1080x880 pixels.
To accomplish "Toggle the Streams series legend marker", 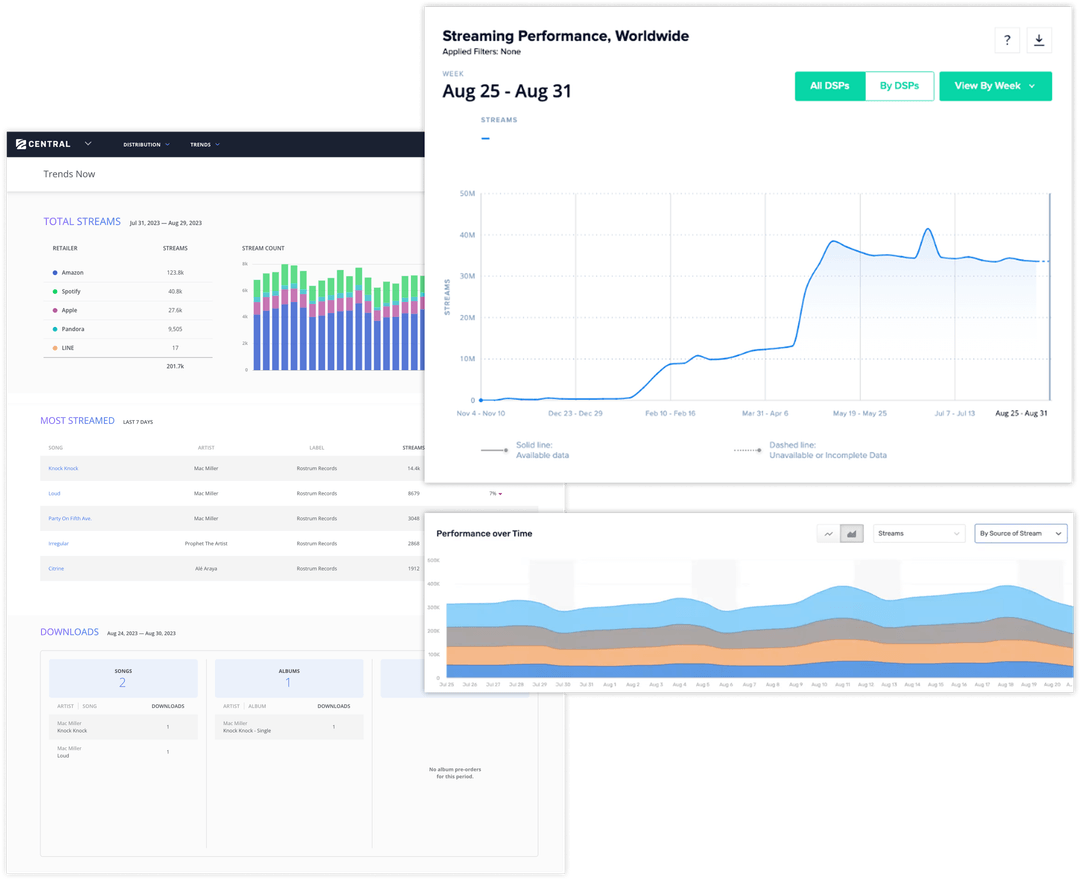I will (486, 138).
